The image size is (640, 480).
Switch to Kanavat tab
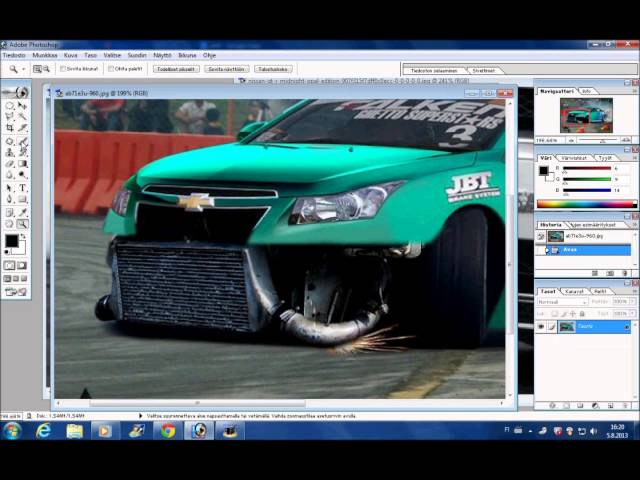click(x=574, y=291)
